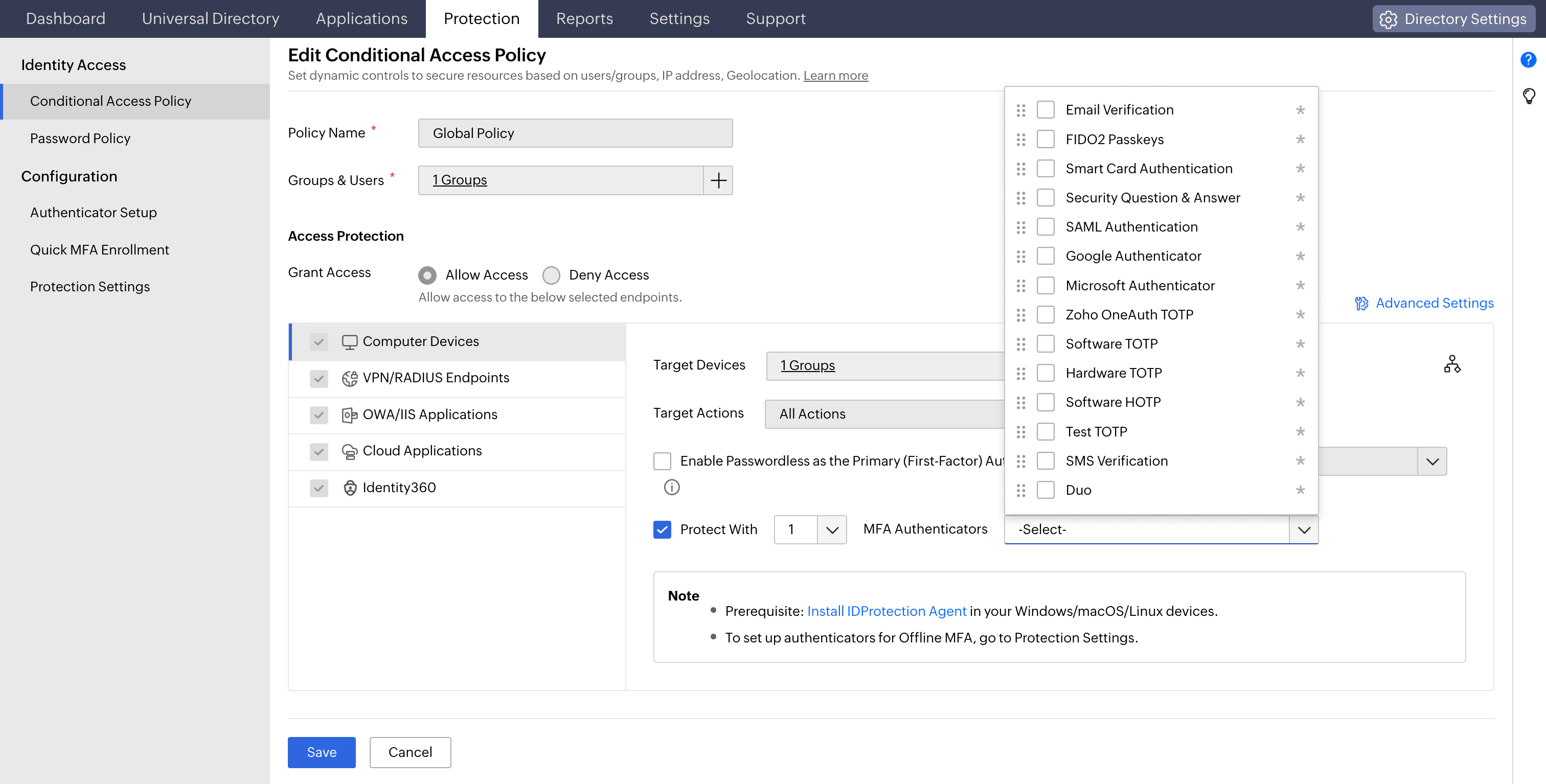Click the Policy Name input field

(x=575, y=133)
